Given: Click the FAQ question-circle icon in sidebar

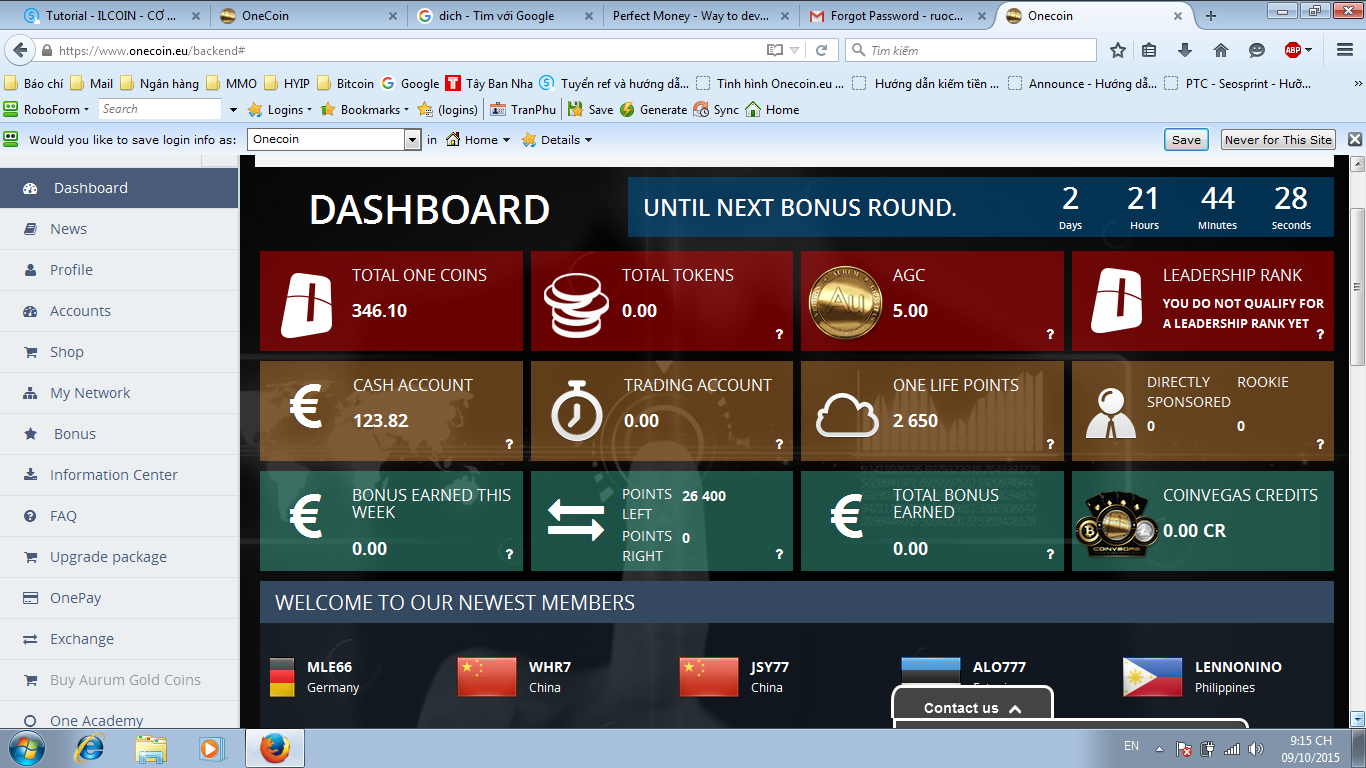Looking at the screenshot, I should pyautogui.click(x=30, y=516).
